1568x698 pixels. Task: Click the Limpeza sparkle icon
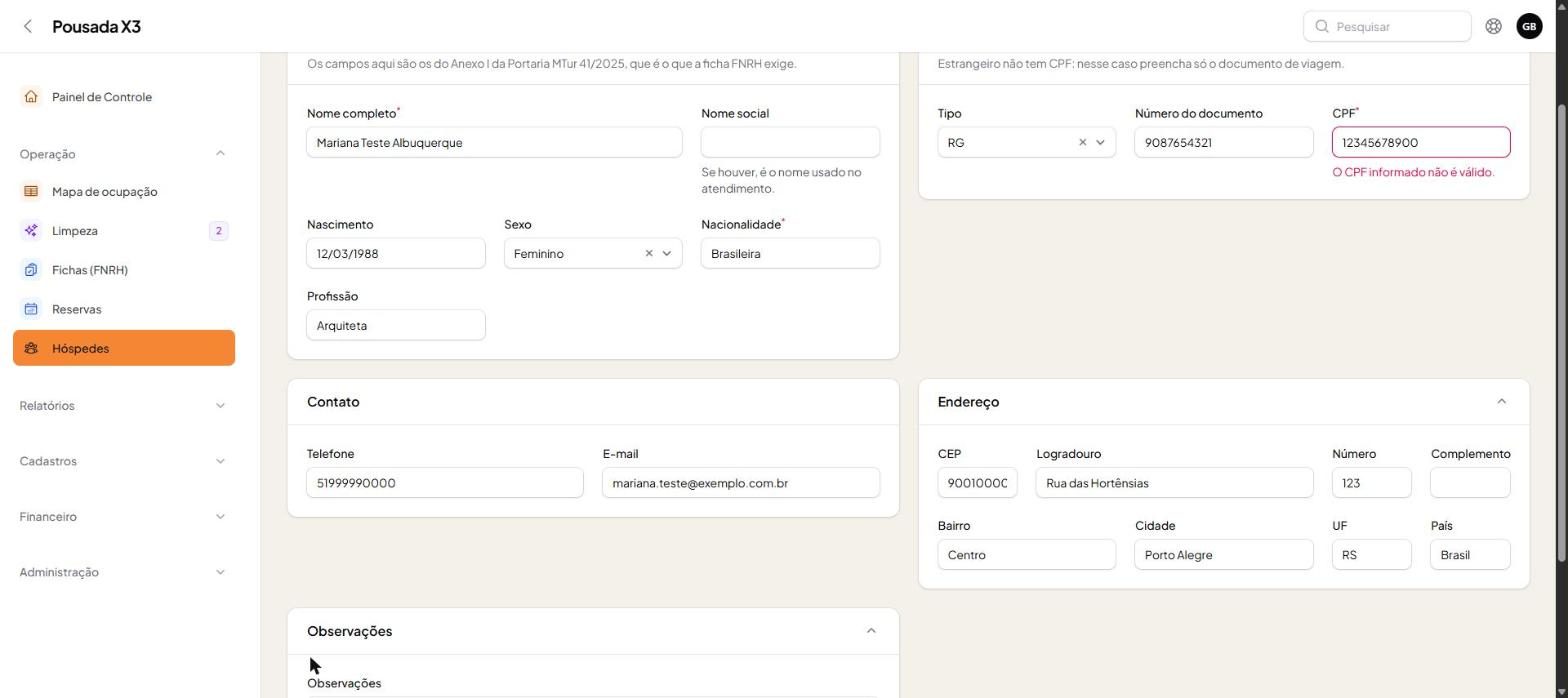point(31,231)
